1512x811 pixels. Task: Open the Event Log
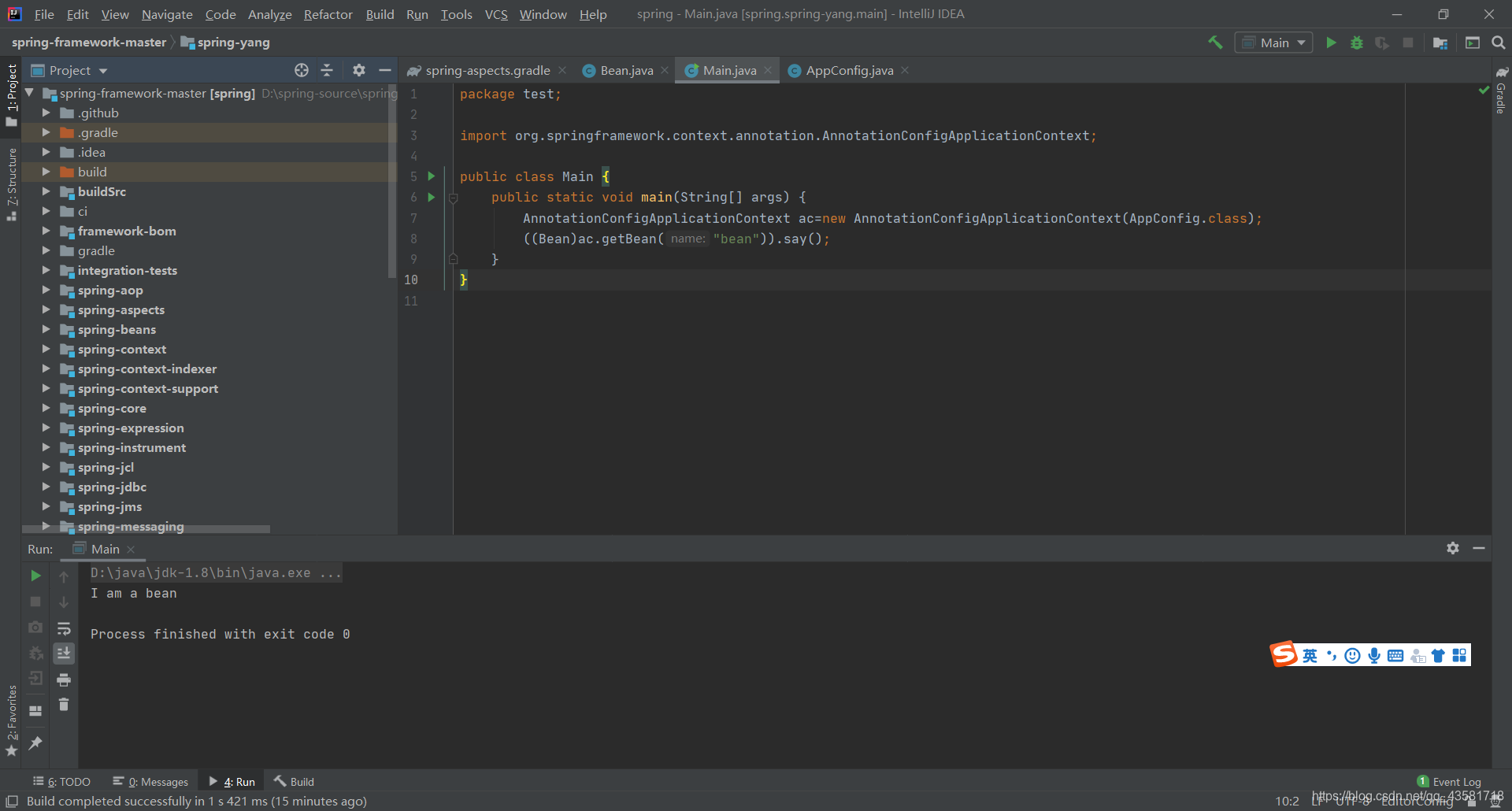pos(1449,781)
